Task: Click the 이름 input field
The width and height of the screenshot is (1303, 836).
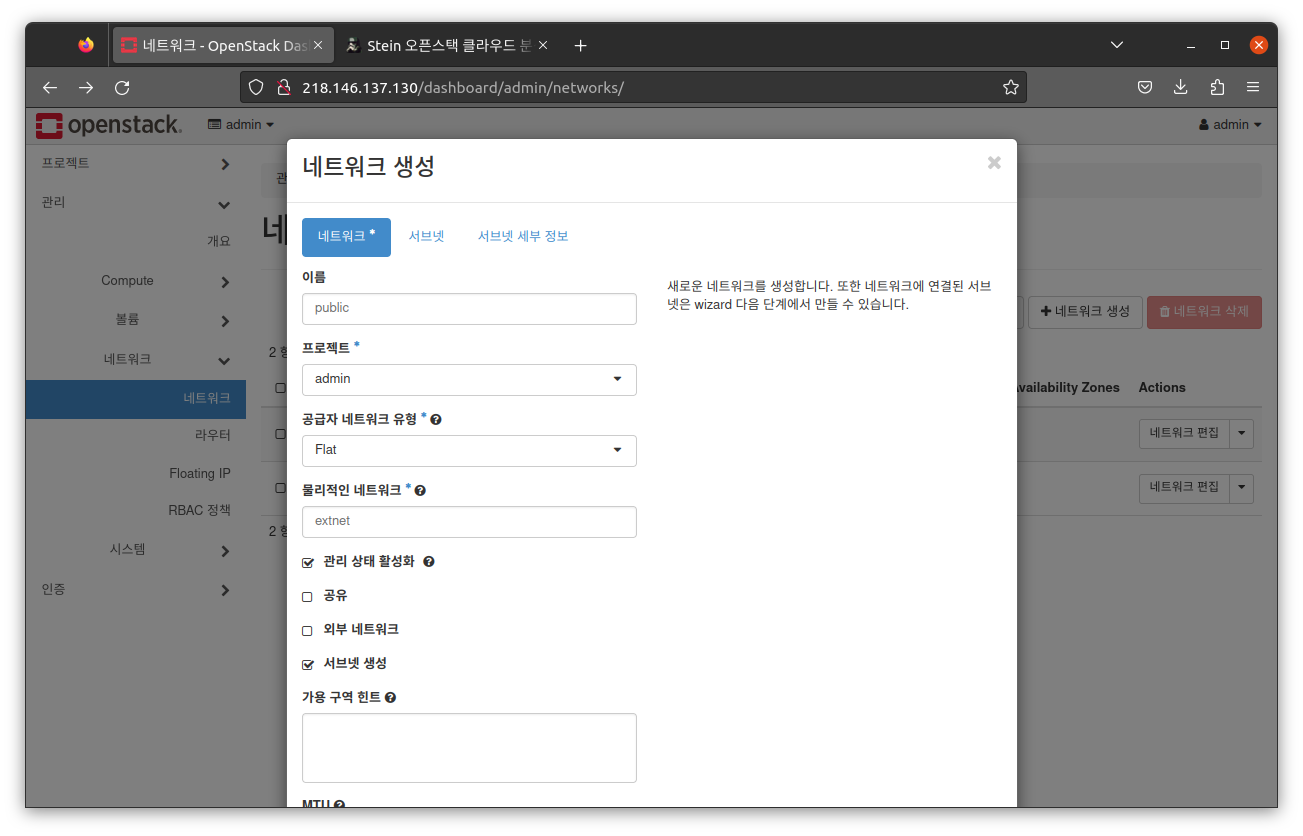Action: coord(469,309)
